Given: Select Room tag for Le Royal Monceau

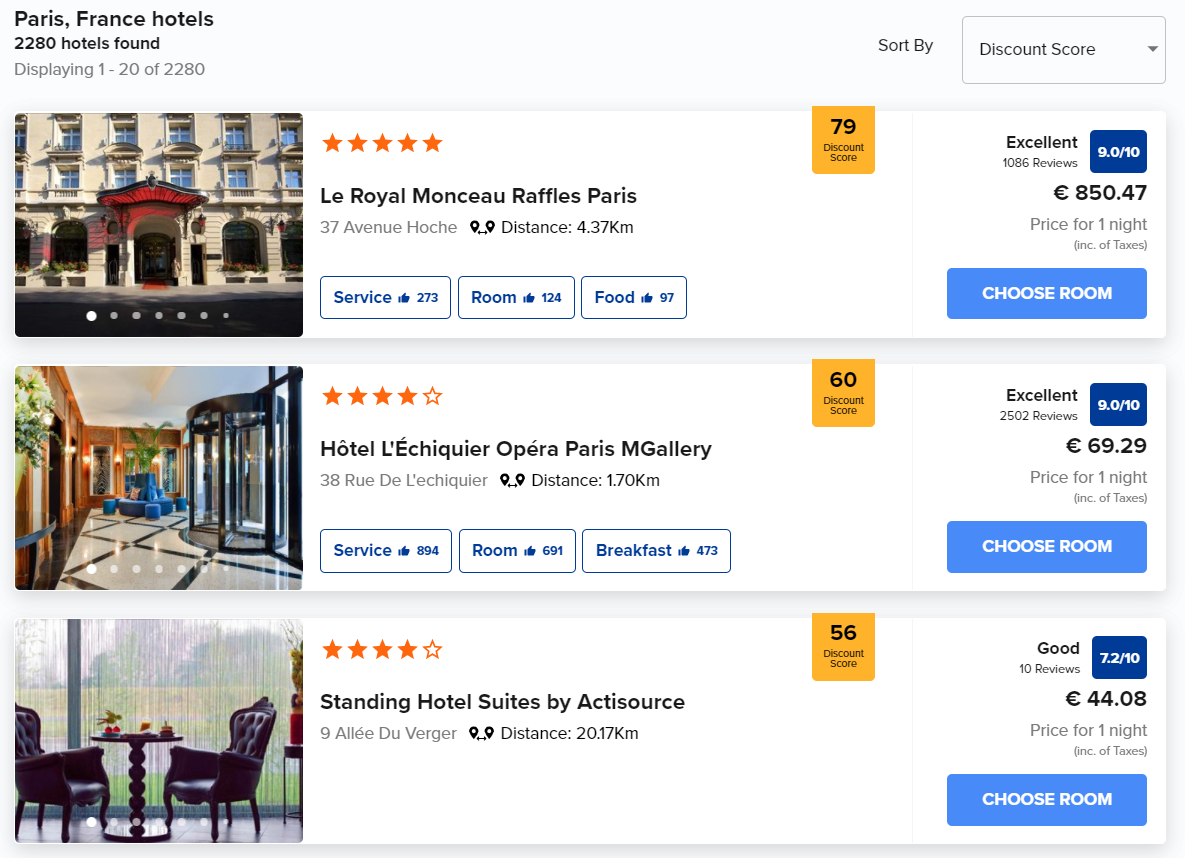Looking at the screenshot, I should pyautogui.click(x=516, y=298).
